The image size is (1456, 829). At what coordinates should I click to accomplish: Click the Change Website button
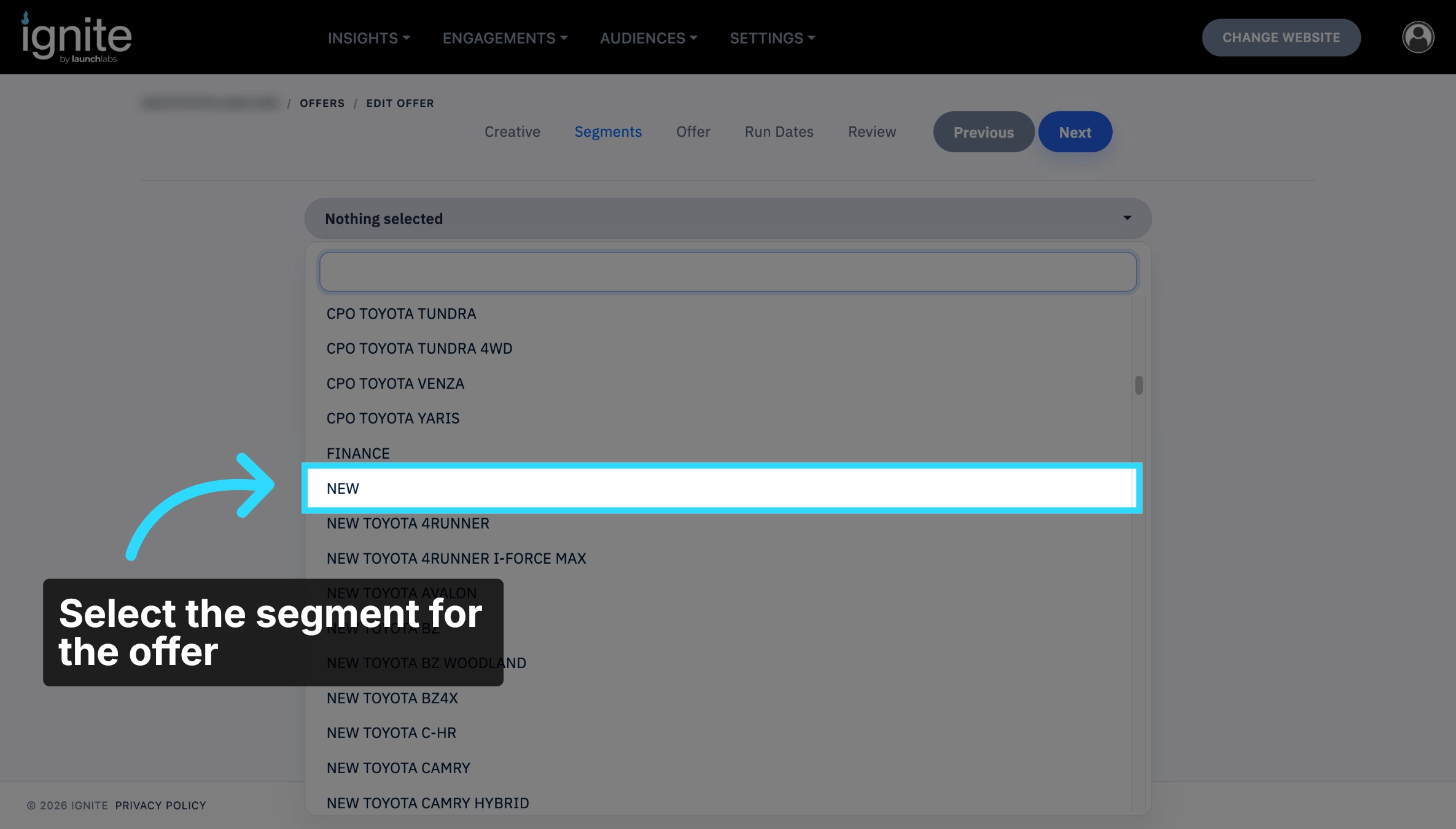(1281, 37)
